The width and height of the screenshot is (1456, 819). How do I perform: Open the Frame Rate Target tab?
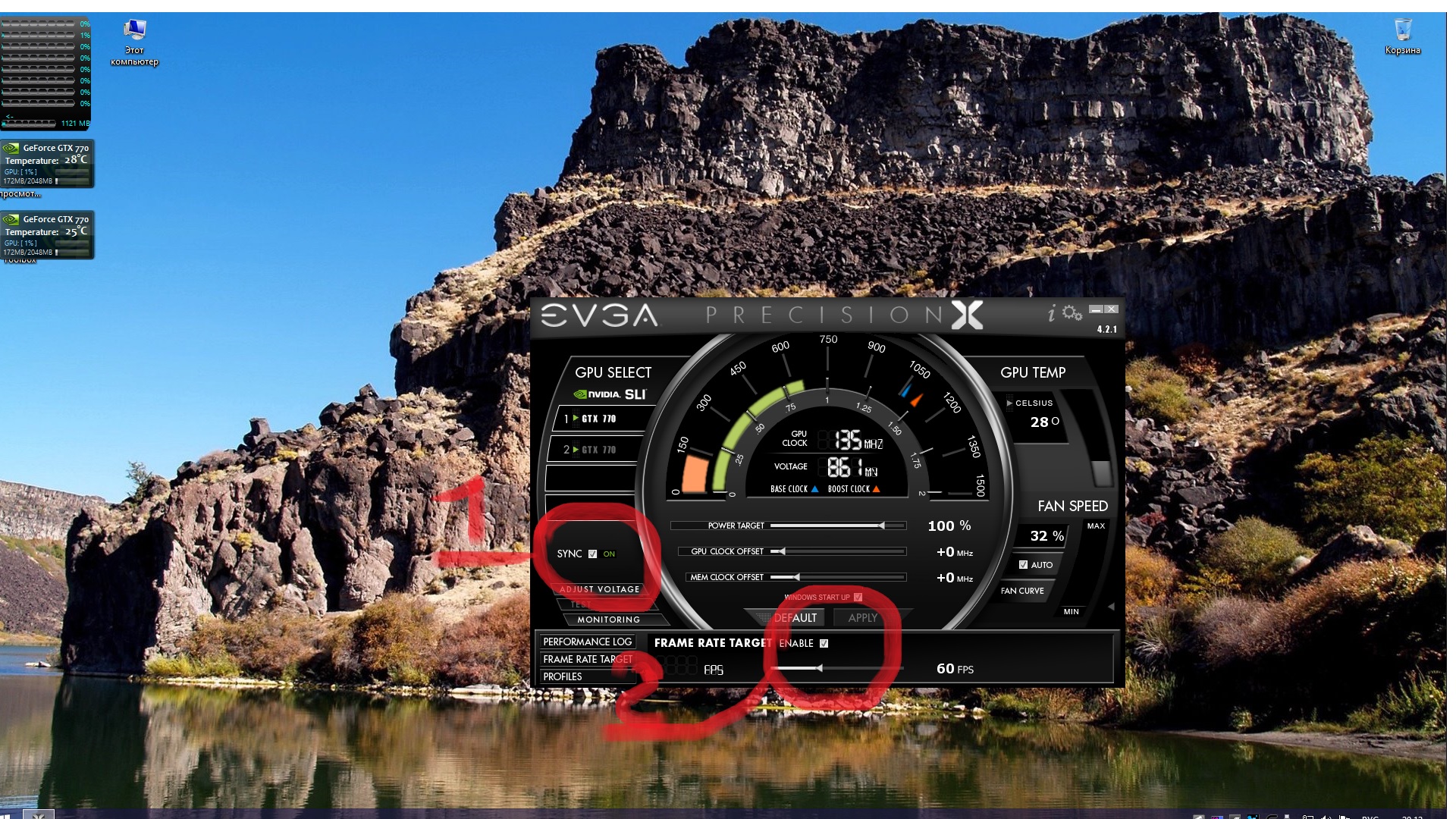[x=587, y=660]
